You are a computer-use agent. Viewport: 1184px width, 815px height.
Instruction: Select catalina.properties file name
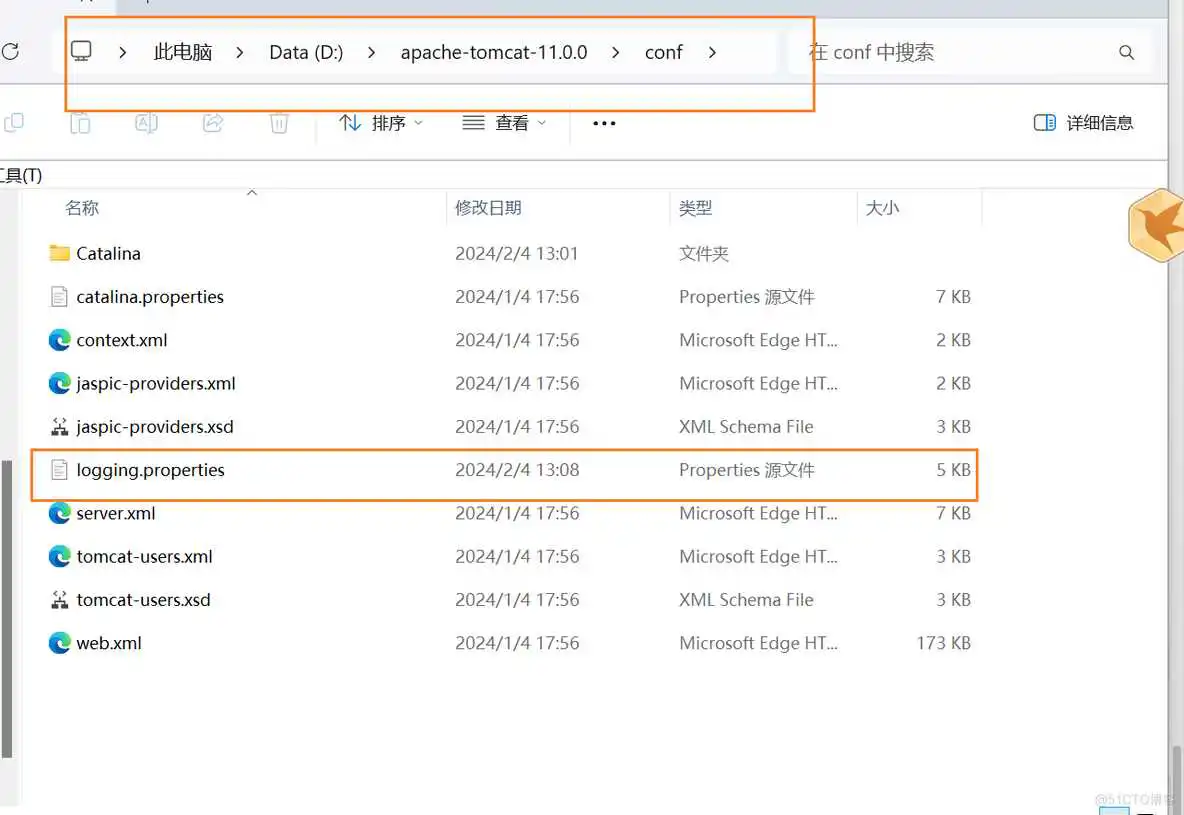pyautogui.click(x=150, y=297)
